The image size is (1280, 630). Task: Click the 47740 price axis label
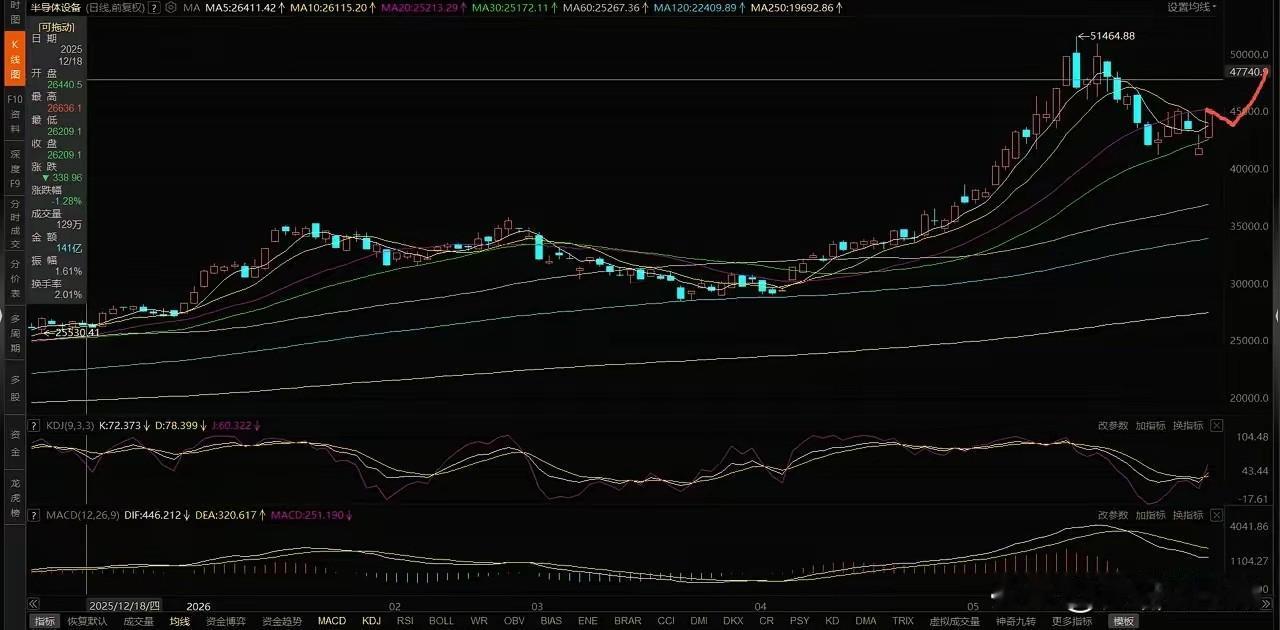pos(1247,72)
